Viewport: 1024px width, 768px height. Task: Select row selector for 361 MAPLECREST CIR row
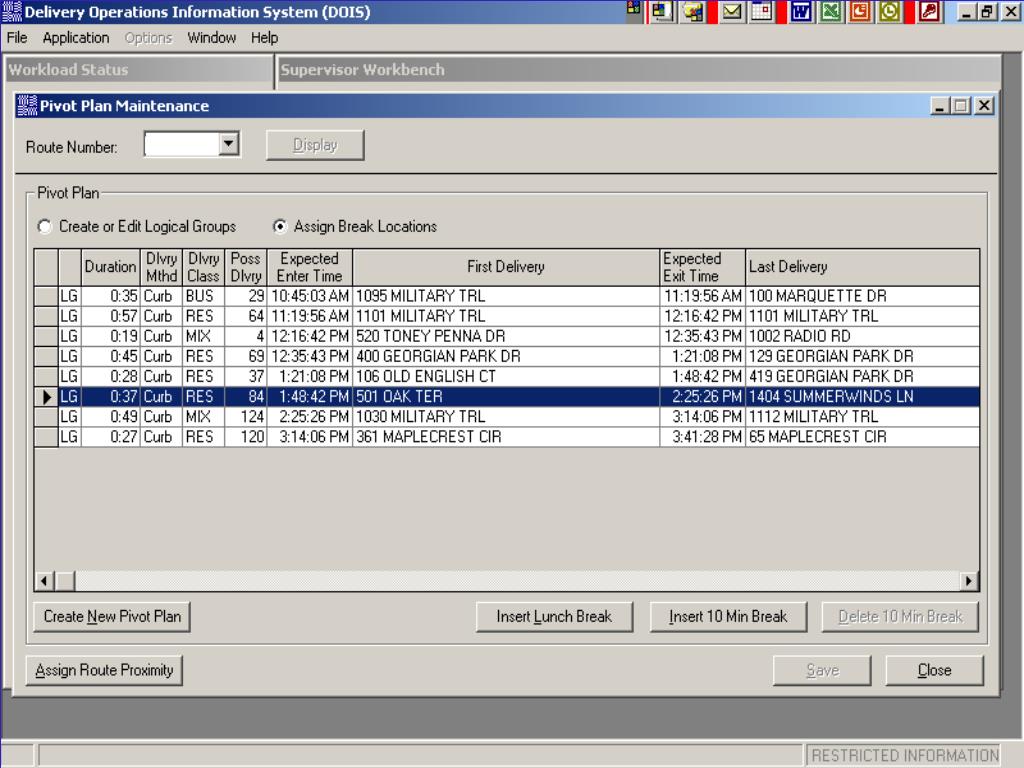click(x=46, y=437)
